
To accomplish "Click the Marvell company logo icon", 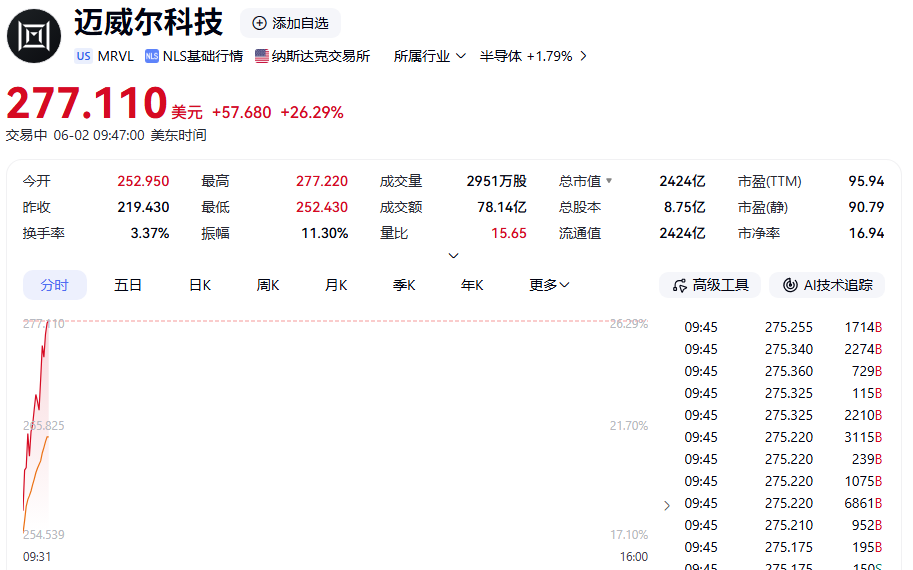I will point(34,36).
